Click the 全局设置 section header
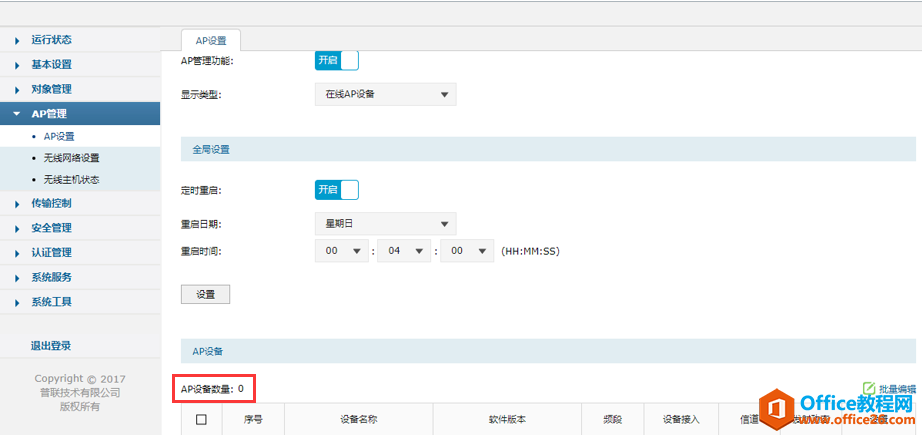The width and height of the screenshot is (922, 437). pyautogui.click(x=548, y=149)
